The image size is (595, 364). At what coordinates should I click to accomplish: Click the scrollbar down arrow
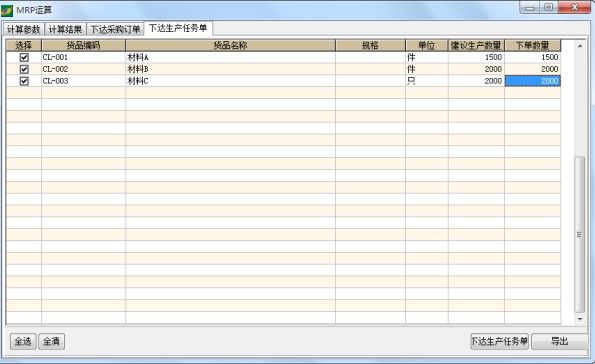(x=580, y=319)
